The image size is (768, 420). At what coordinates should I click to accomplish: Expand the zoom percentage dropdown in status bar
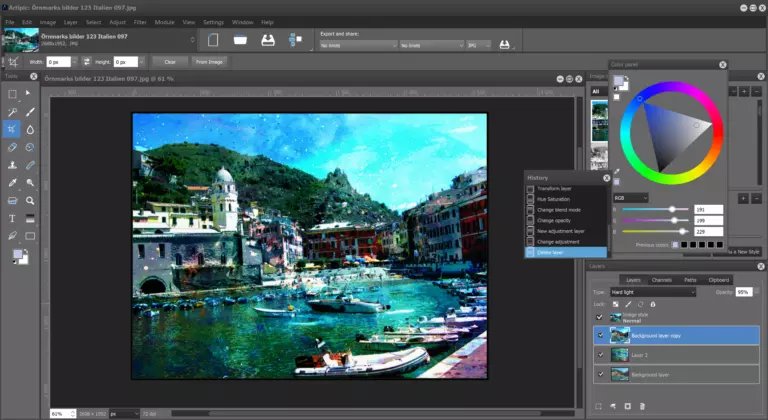(x=70, y=412)
